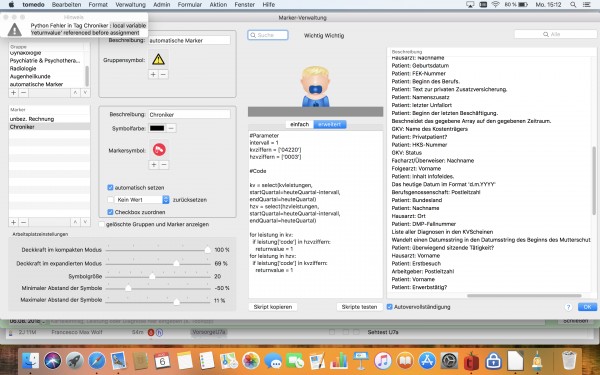Viewport: 600px width, 375px height.
Task: Open the Aktion menu
Action: 218,5
